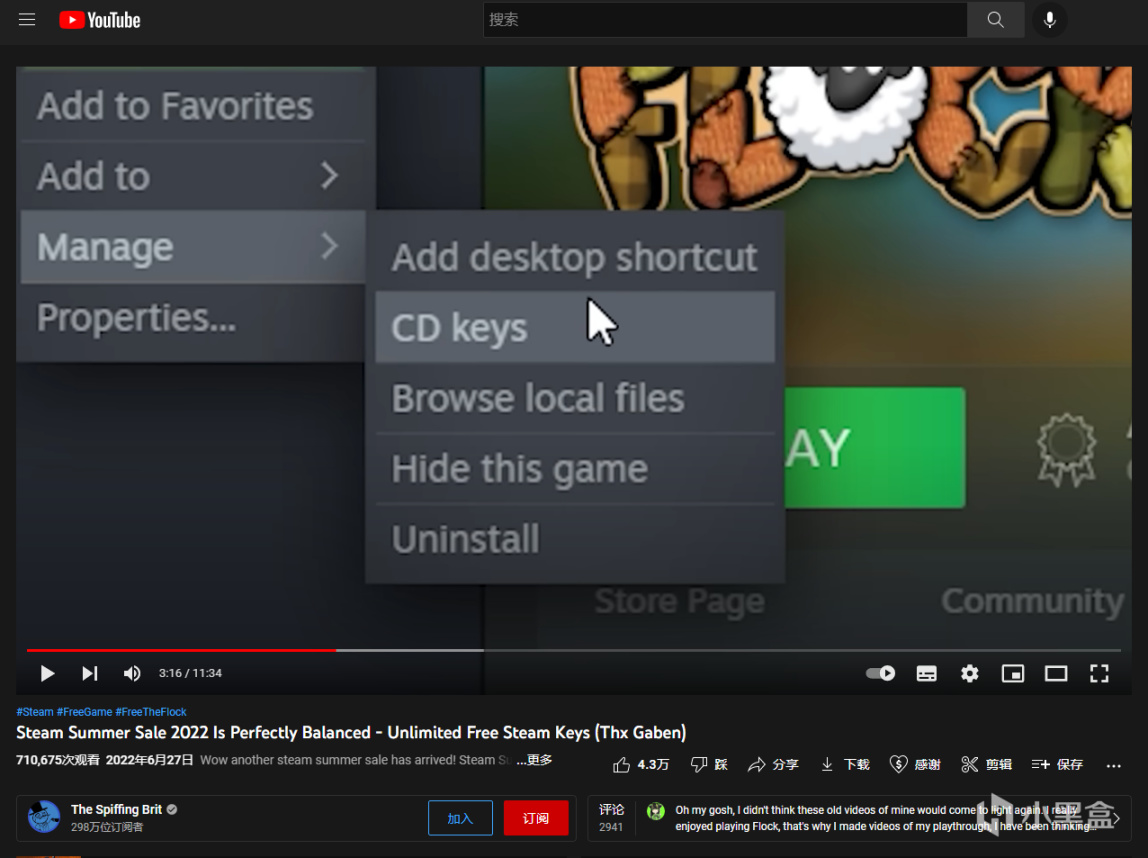Open the more actions ellipsis menu
1148x858 pixels.
pos(1113,763)
